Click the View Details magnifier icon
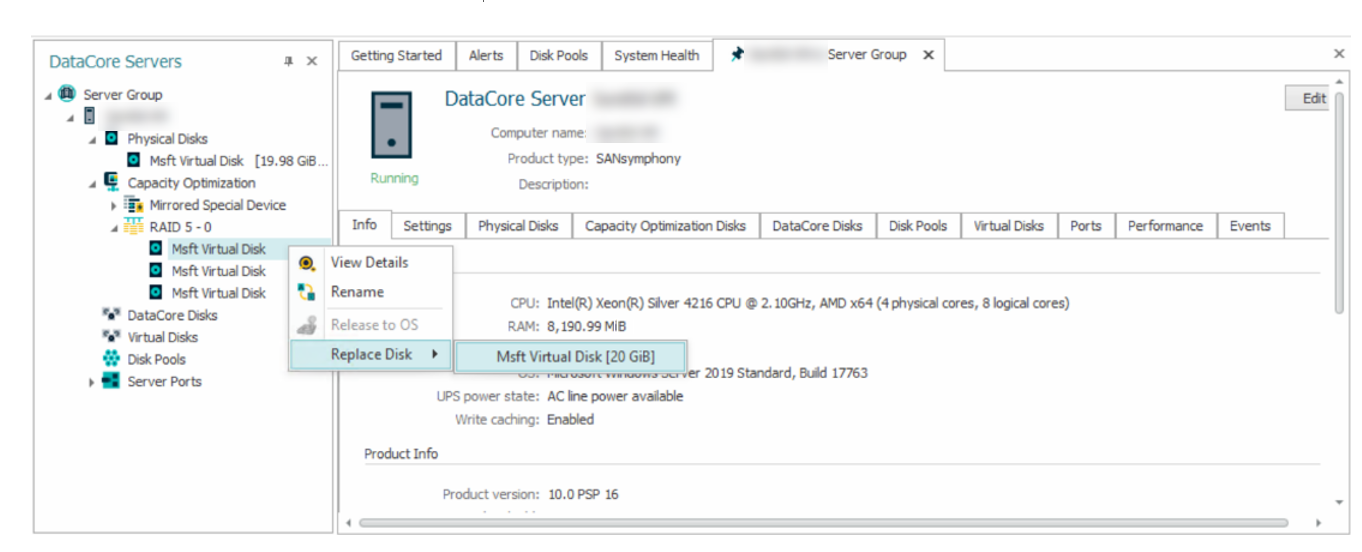This screenshot has width=1362, height=552. pos(308,263)
